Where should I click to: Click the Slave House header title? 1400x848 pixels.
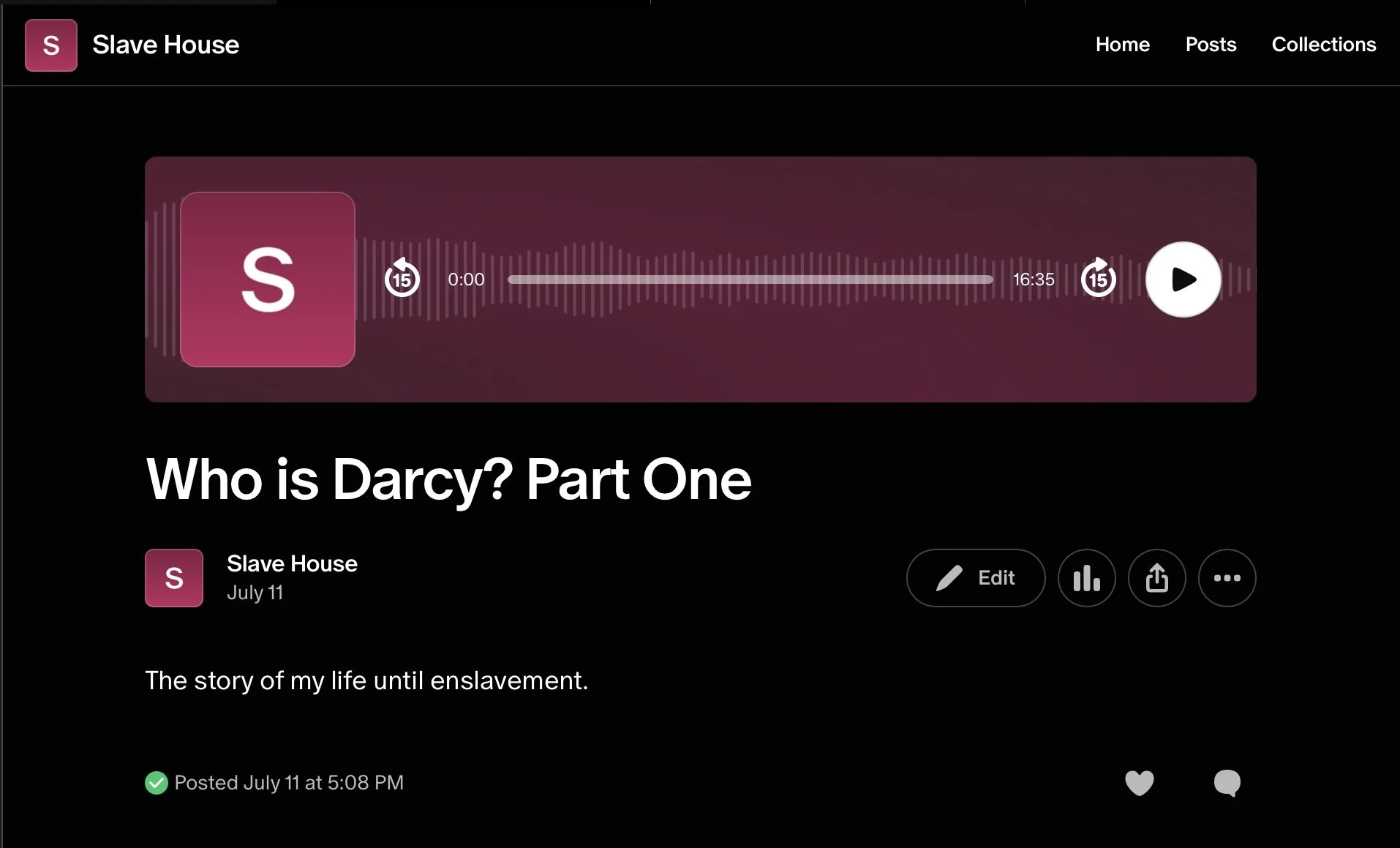pyautogui.click(x=166, y=45)
